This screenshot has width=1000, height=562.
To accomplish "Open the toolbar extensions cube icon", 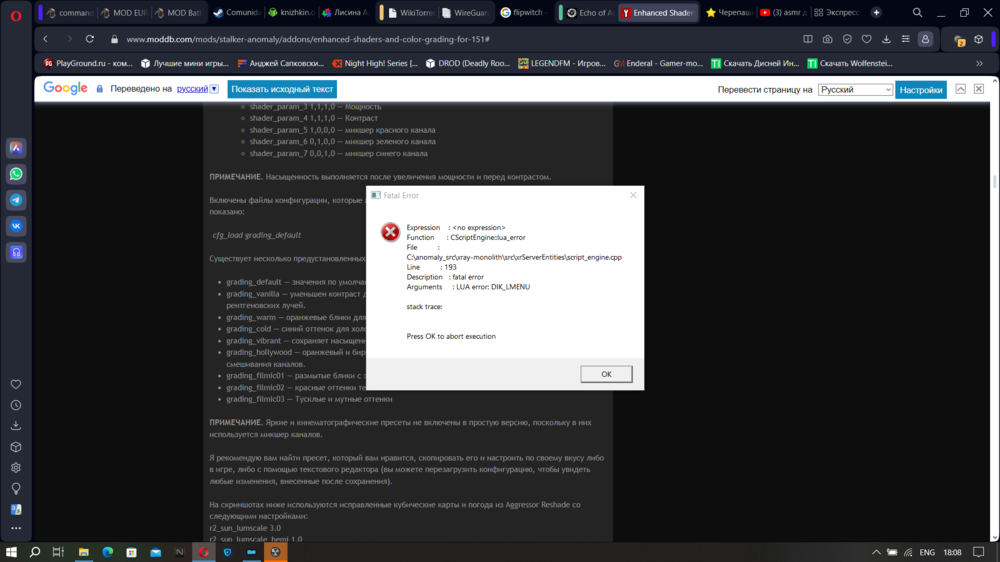I will [x=979, y=40].
